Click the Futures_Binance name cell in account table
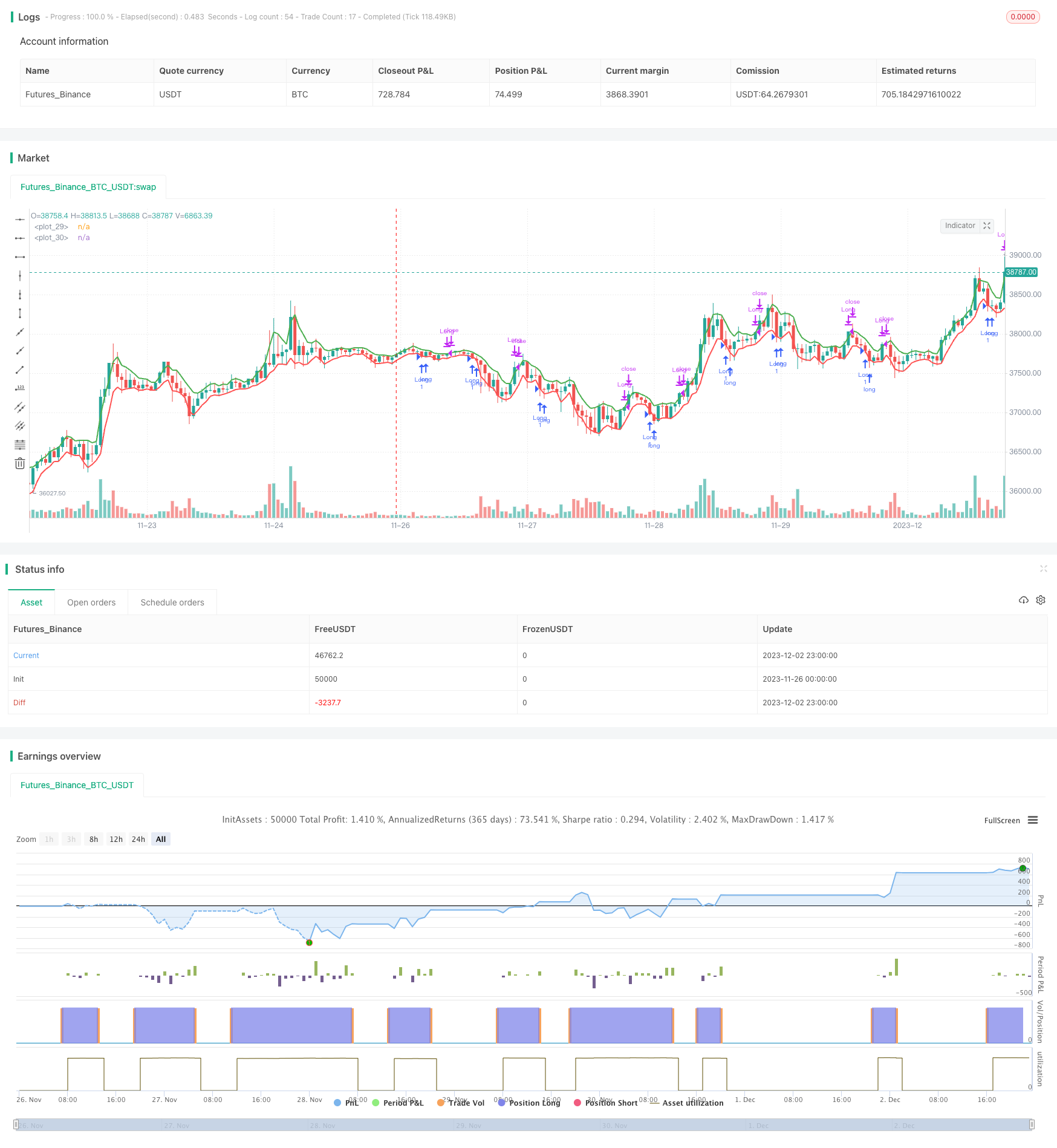Viewport: 1057px width, 1148px height. [58, 94]
